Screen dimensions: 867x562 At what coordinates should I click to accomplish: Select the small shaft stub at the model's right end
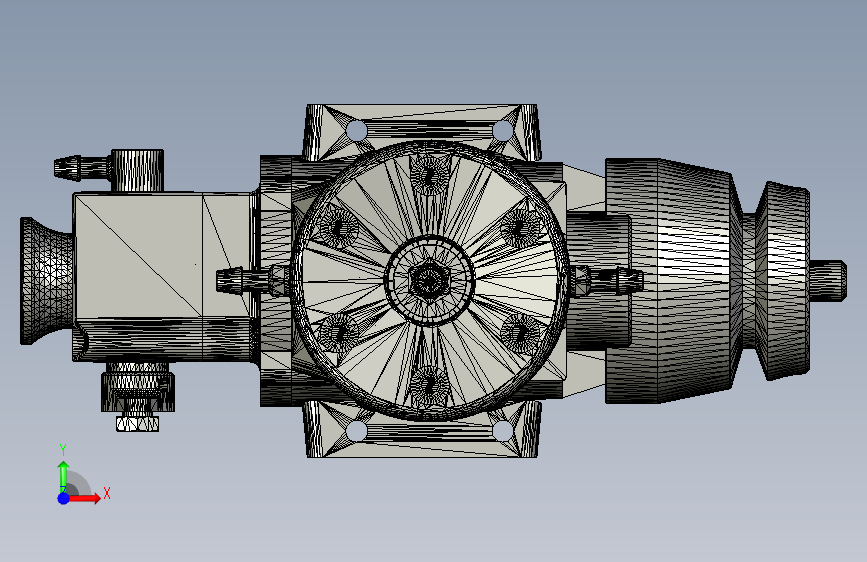click(828, 281)
